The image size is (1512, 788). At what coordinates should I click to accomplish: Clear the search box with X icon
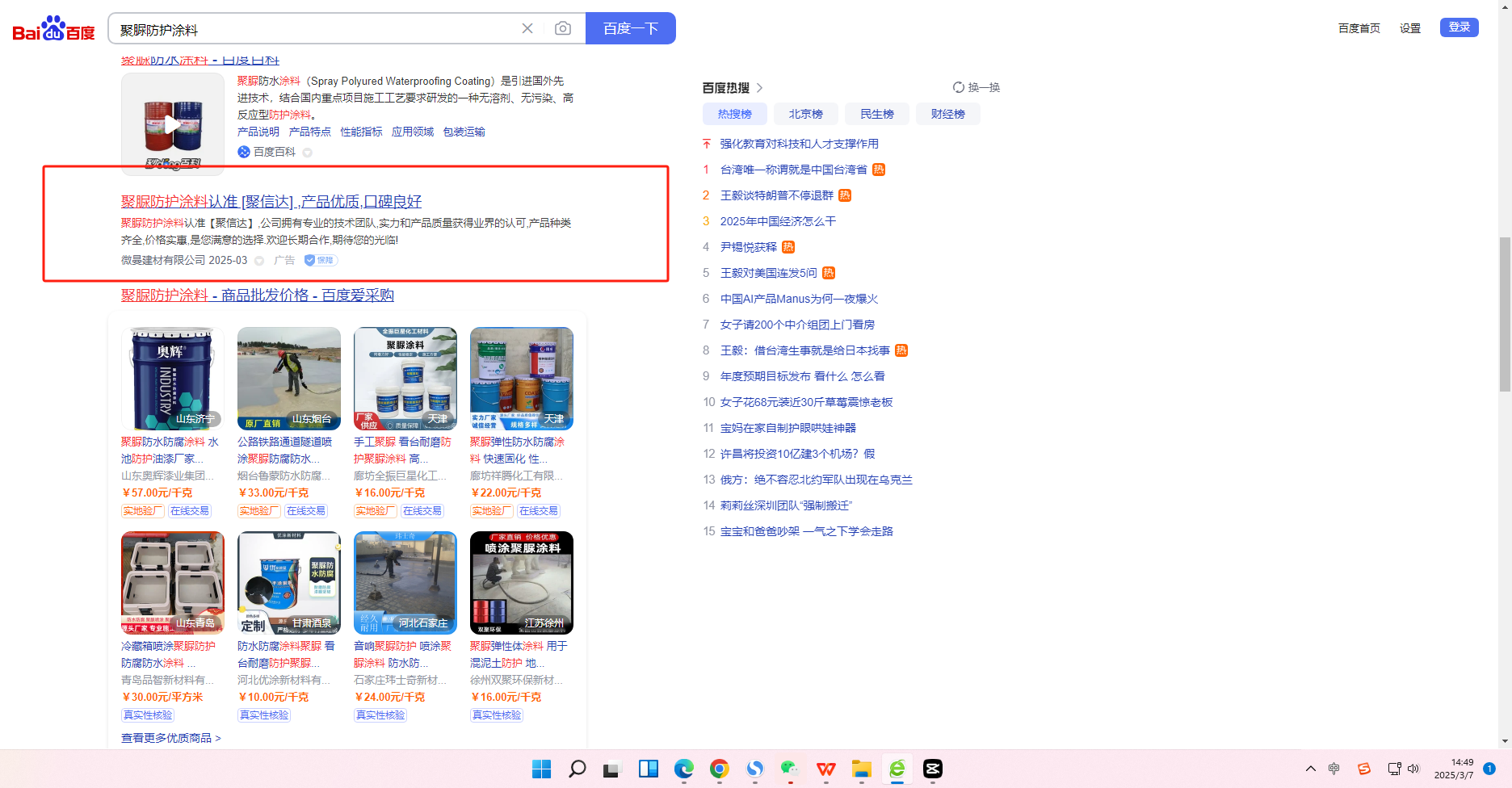click(527, 29)
